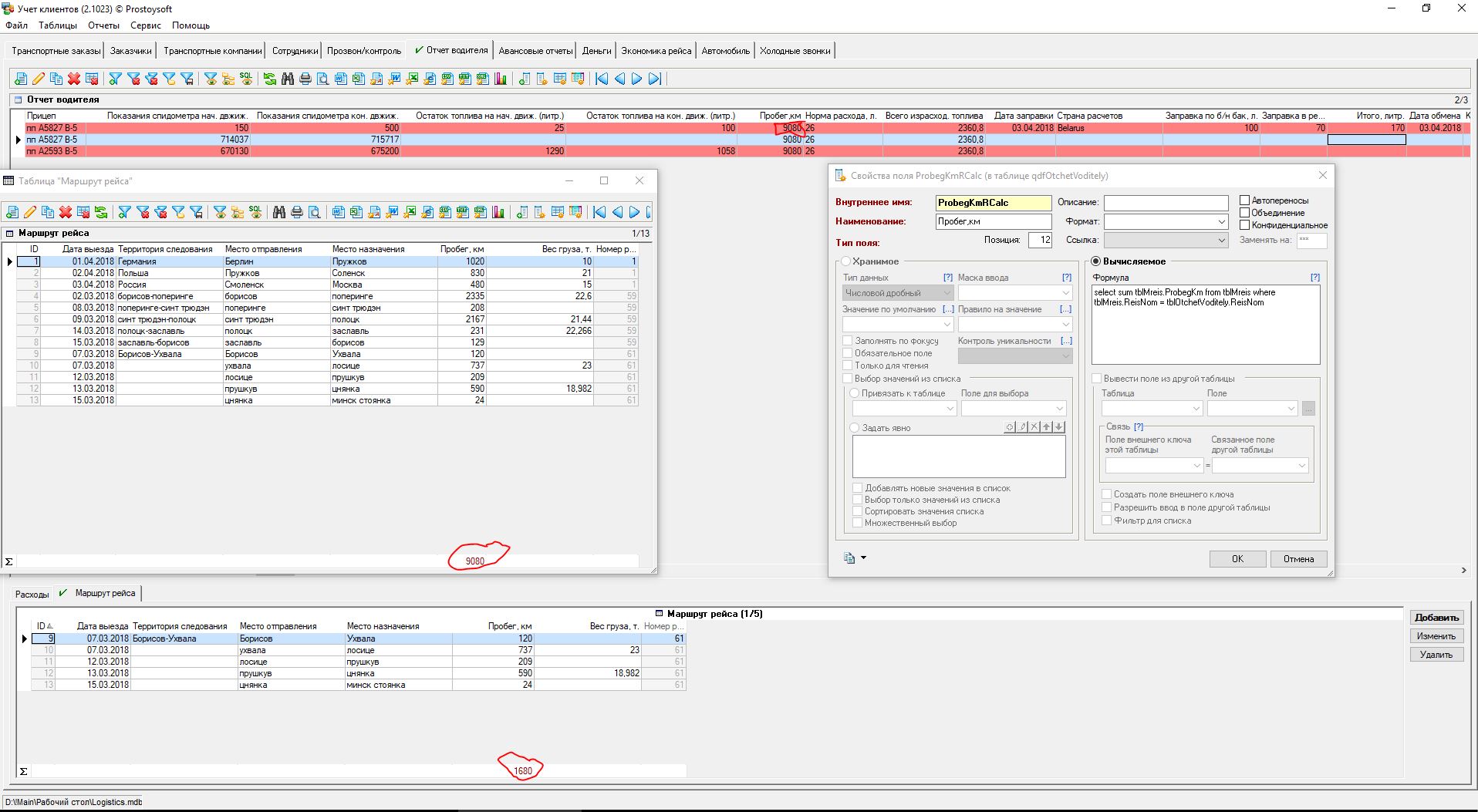Go to first record in main toolbar
The width and height of the screenshot is (1478, 812).
(x=601, y=79)
